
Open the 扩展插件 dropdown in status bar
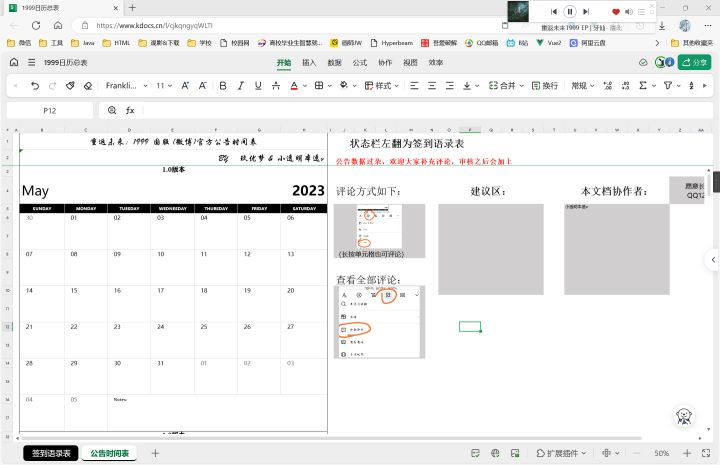tap(561, 453)
